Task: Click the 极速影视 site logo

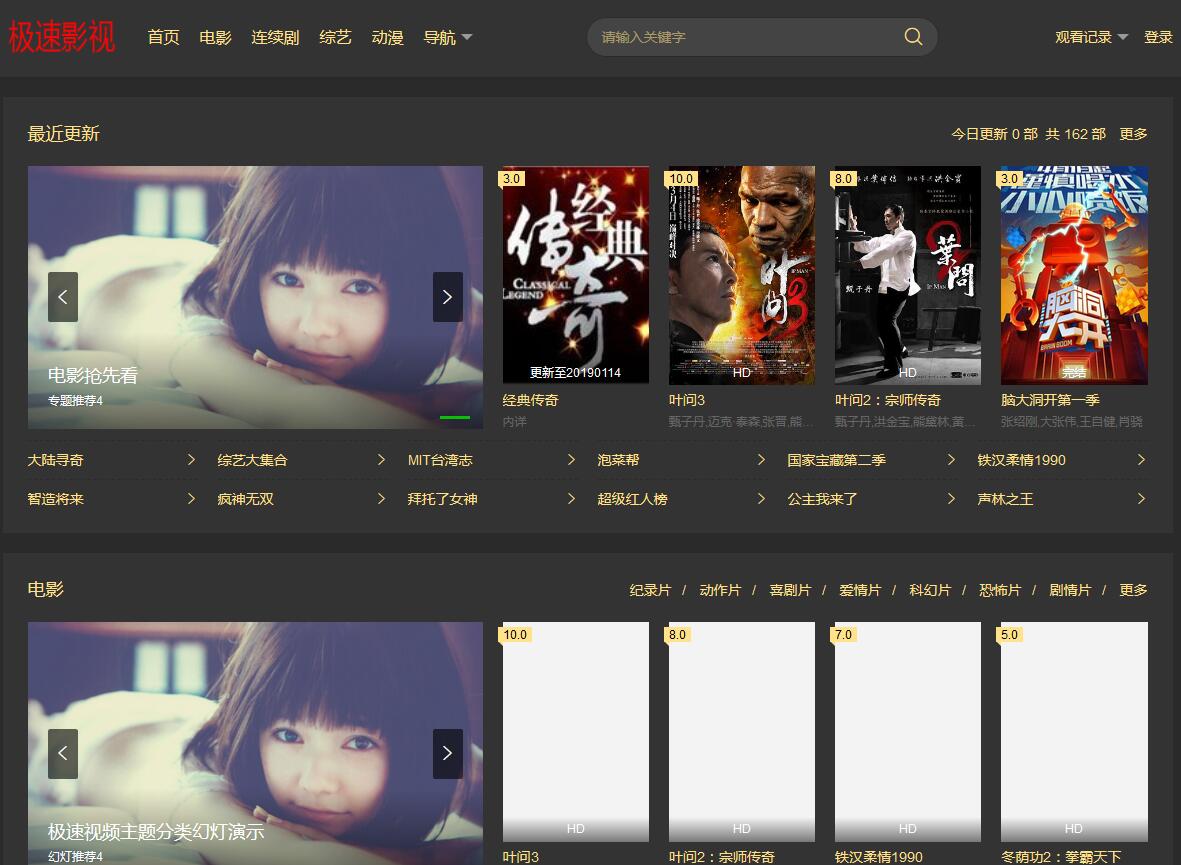Action: click(x=62, y=37)
